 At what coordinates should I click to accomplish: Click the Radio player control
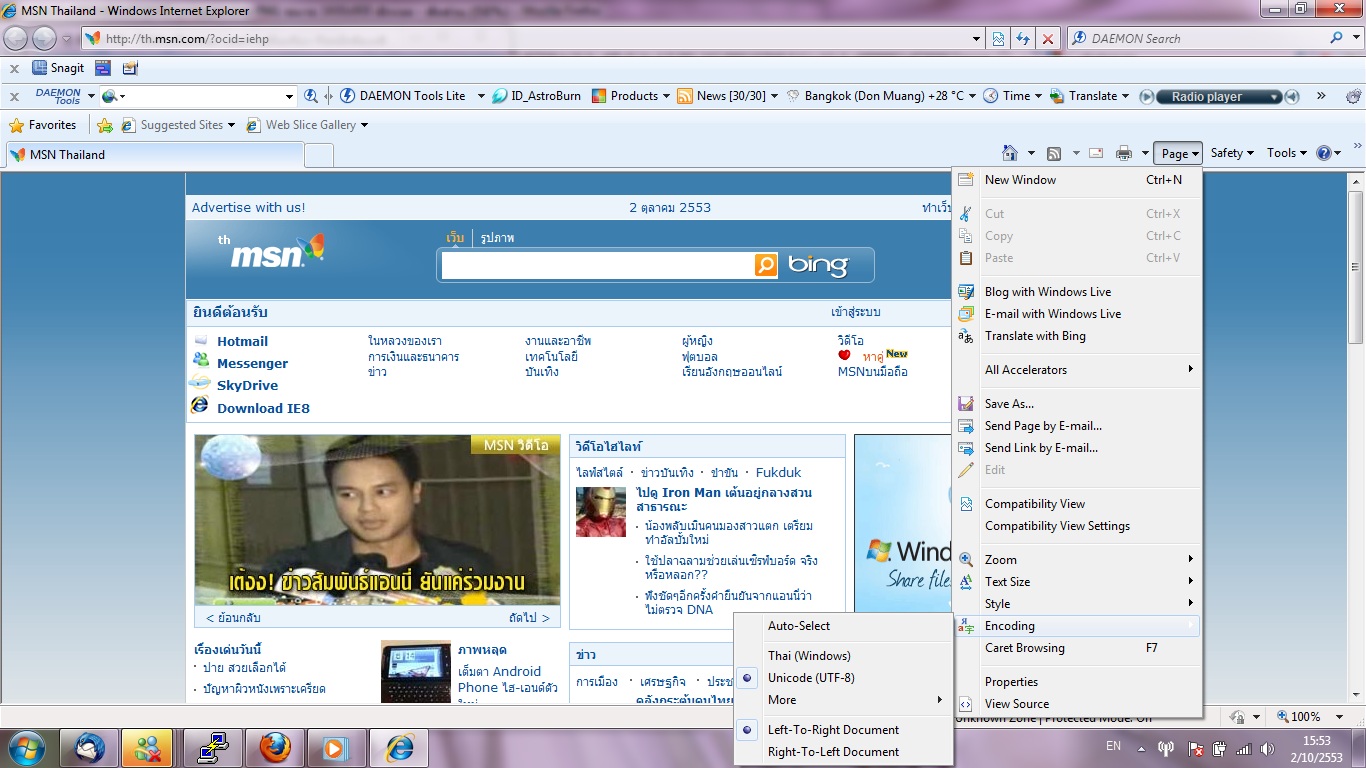coord(1219,97)
